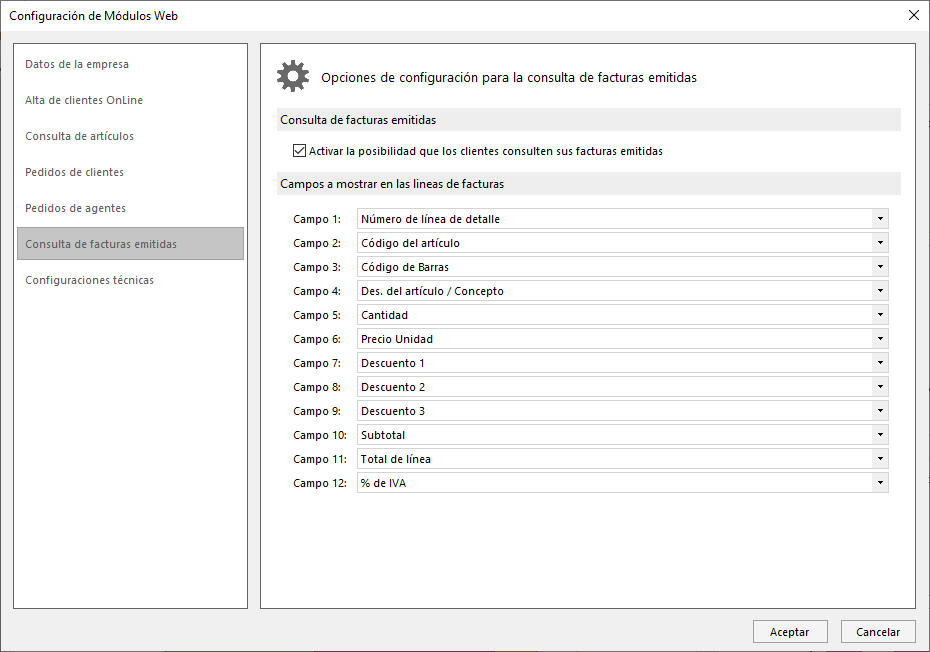The height and width of the screenshot is (652, 930).
Task: Expand the Campo 10 Subtotal dropdown
Action: [880, 435]
